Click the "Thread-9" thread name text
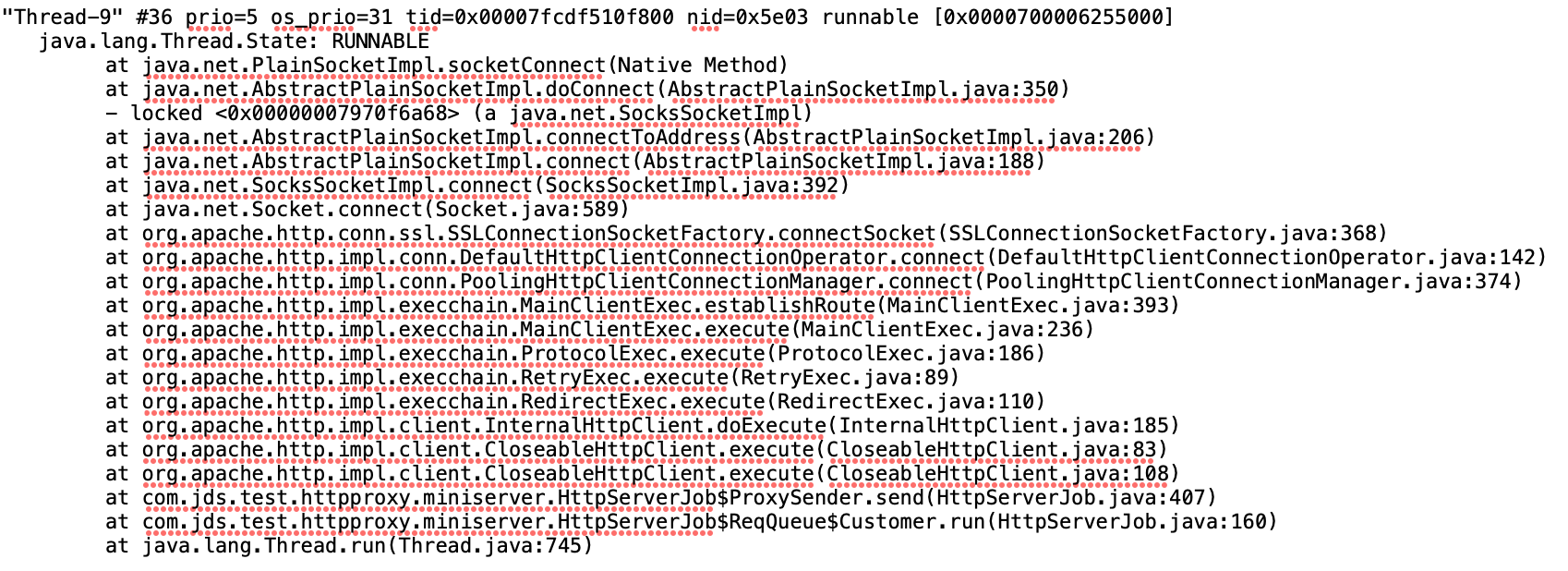Image resolution: width=1568 pixels, height=571 pixels. click(x=61, y=18)
